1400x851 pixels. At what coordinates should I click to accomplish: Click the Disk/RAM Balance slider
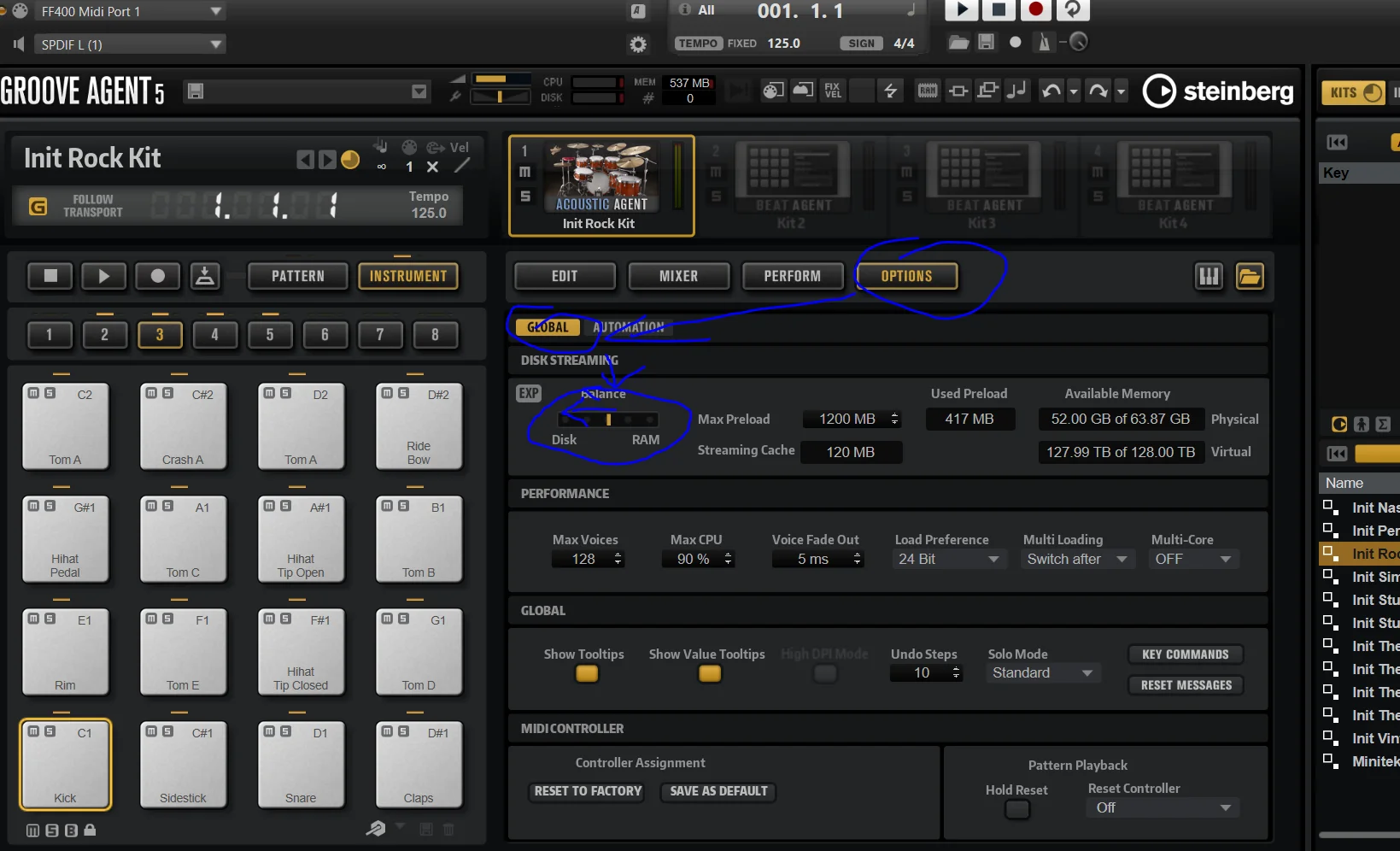tap(607, 420)
